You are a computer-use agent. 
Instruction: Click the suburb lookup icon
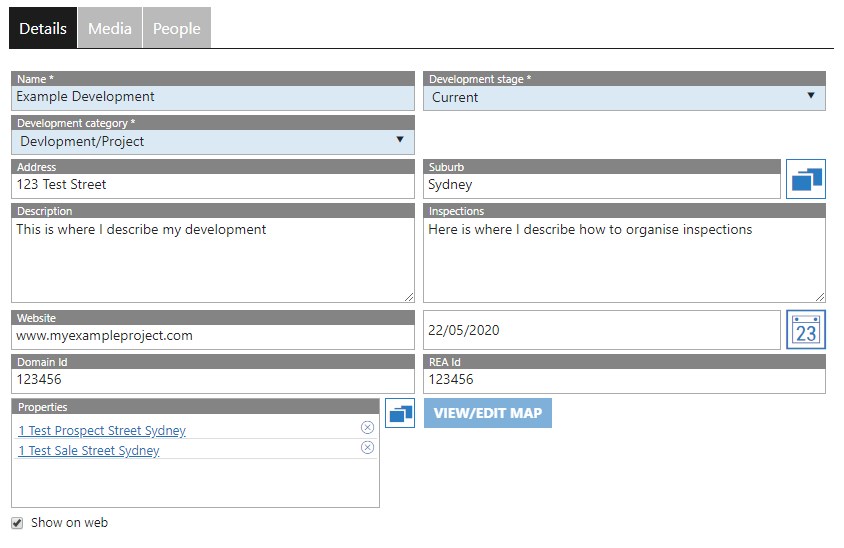tap(805, 179)
